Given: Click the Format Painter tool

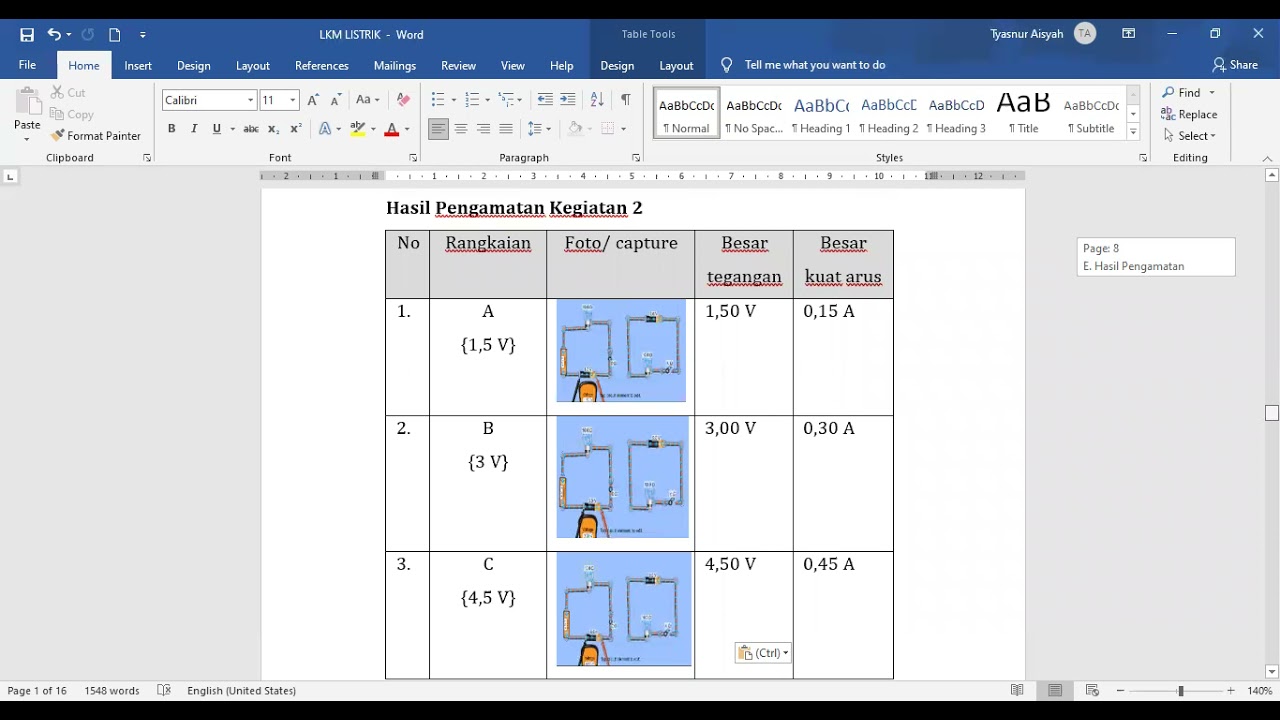Looking at the screenshot, I should (x=96, y=136).
